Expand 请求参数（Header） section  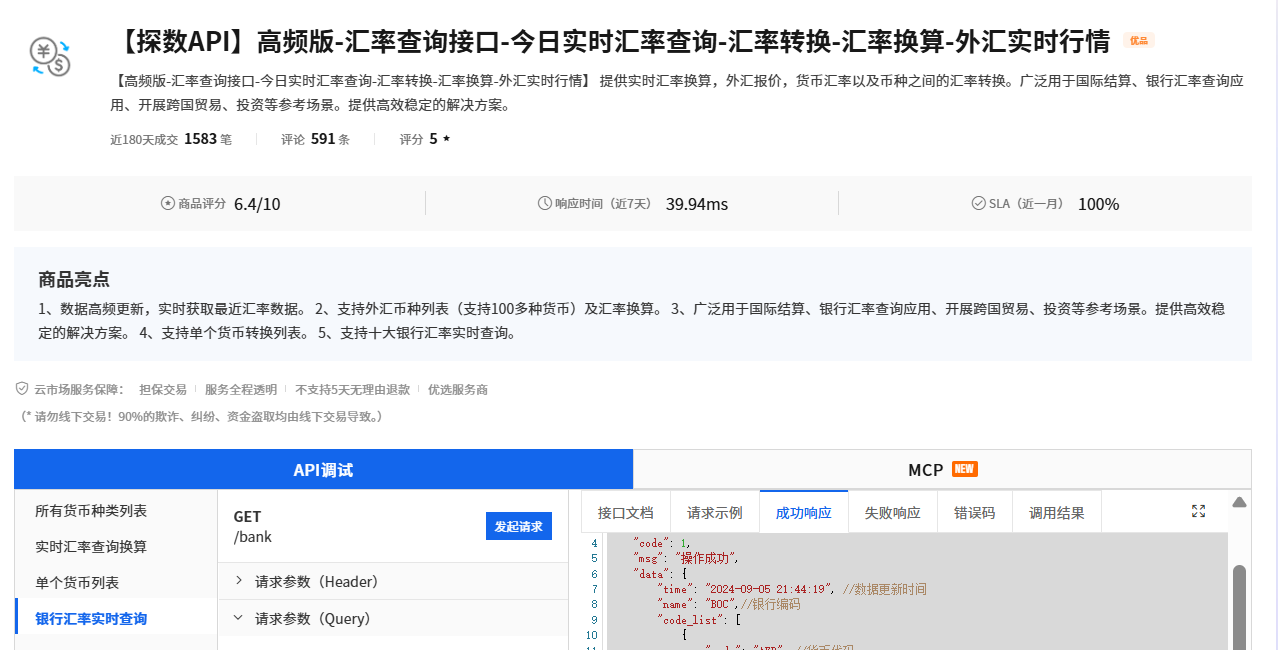pos(393,581)
